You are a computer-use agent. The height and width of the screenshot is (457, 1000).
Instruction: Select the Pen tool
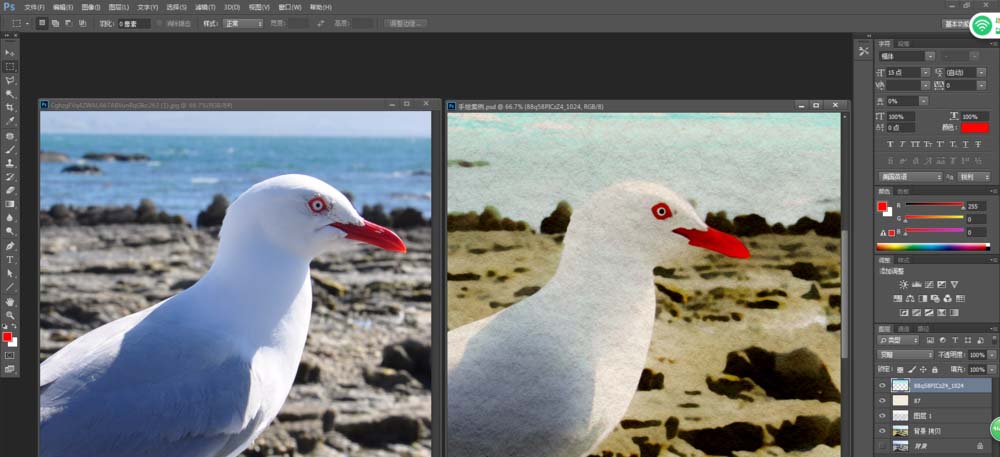pyautogui.click(x=10, y=246)
